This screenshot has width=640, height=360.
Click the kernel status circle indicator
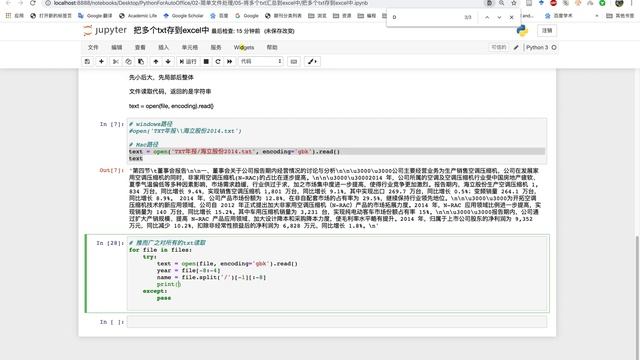554,47
